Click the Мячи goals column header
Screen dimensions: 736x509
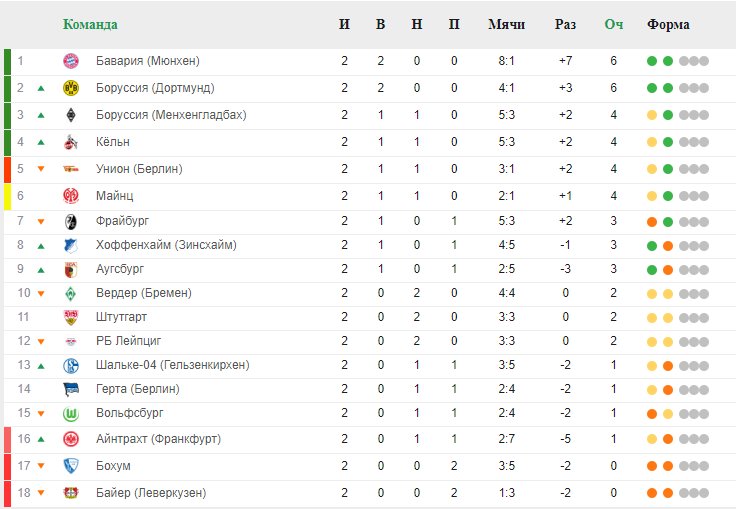click(x=506, y=24)
